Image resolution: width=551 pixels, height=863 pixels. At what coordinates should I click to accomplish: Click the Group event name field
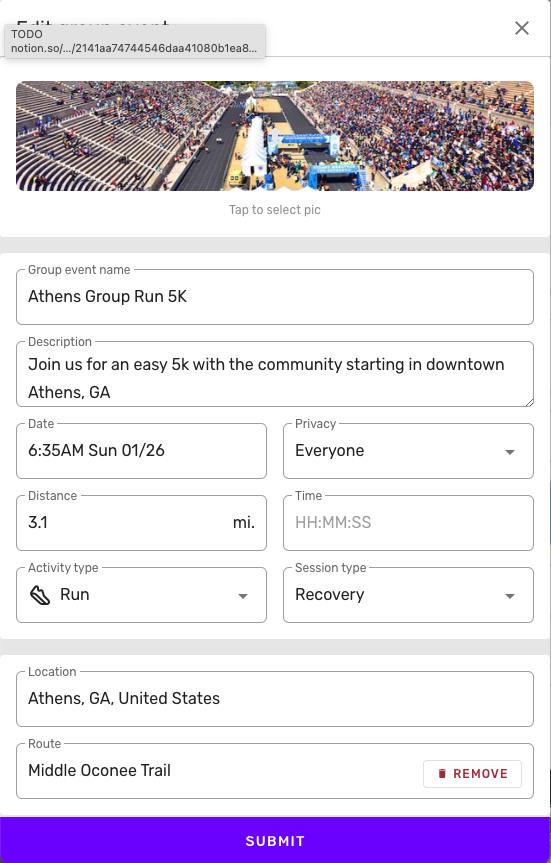(x=275, y=297)
